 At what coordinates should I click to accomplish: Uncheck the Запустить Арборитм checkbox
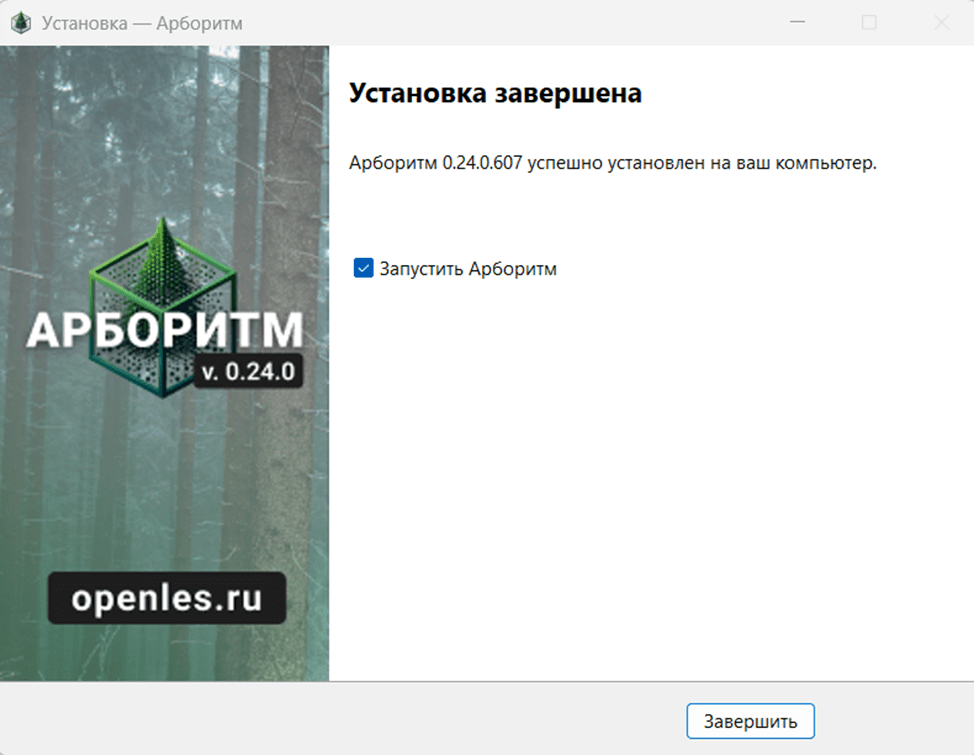[363, 268]
